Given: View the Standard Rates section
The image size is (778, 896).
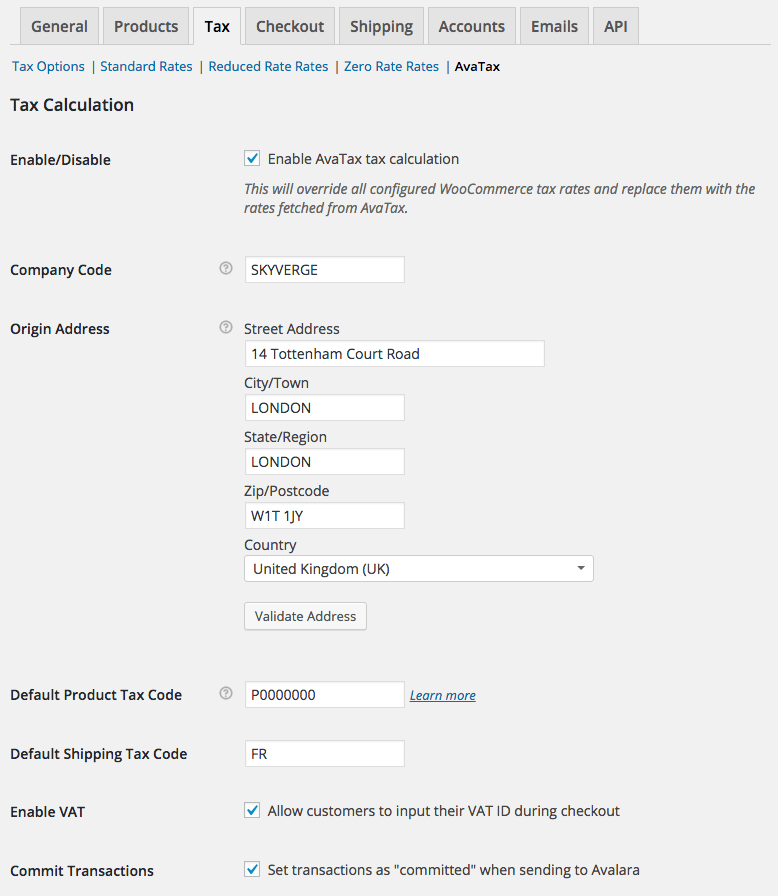Looking at the screenshot, I should coord(146,67).
